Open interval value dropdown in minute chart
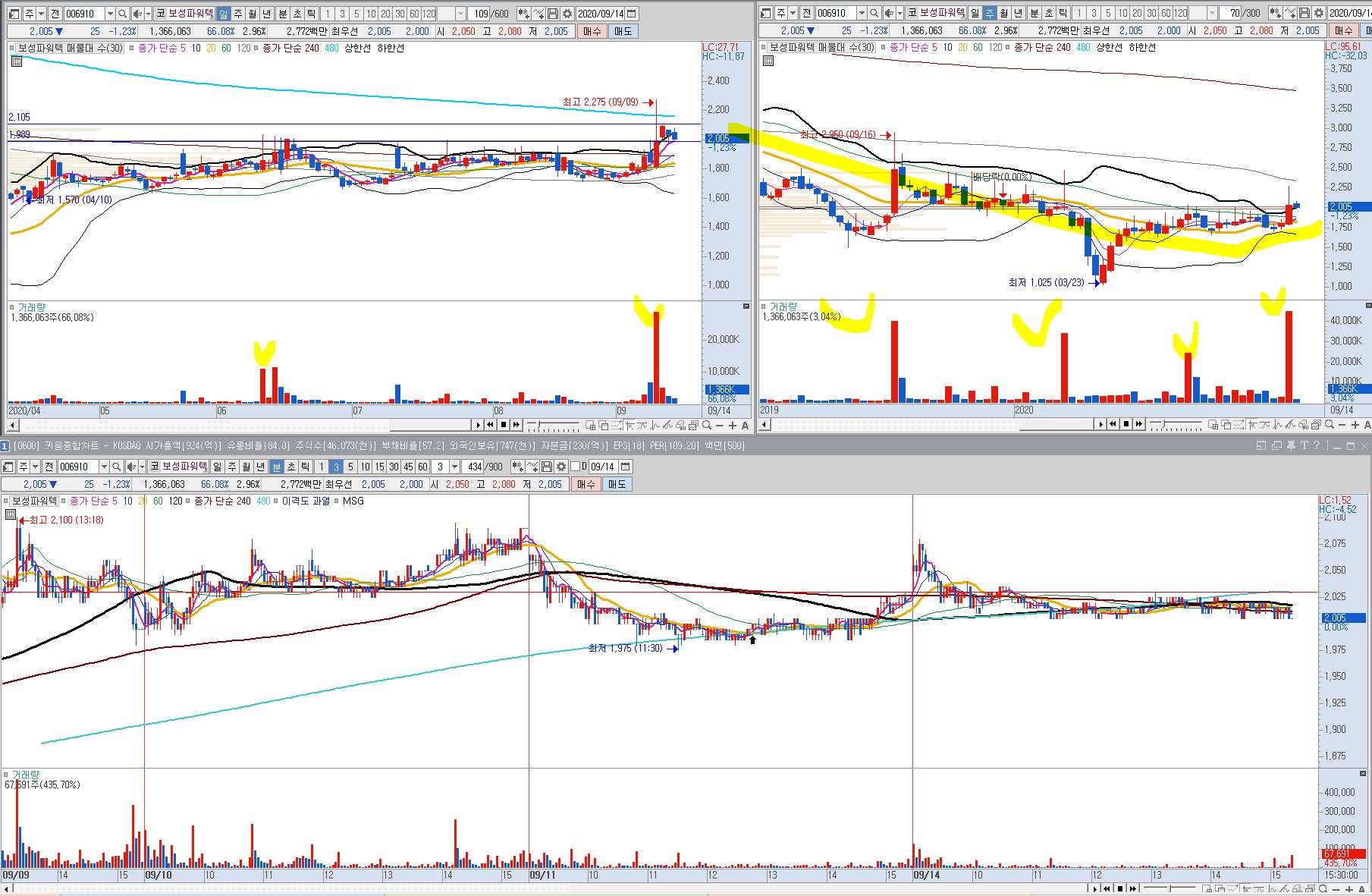Image resolution: width=1372 pixels, height=896 pixels. [454, 467]
